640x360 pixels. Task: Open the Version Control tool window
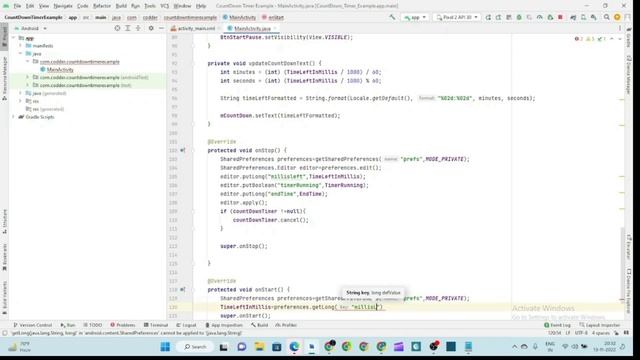[x=32, y=325]
